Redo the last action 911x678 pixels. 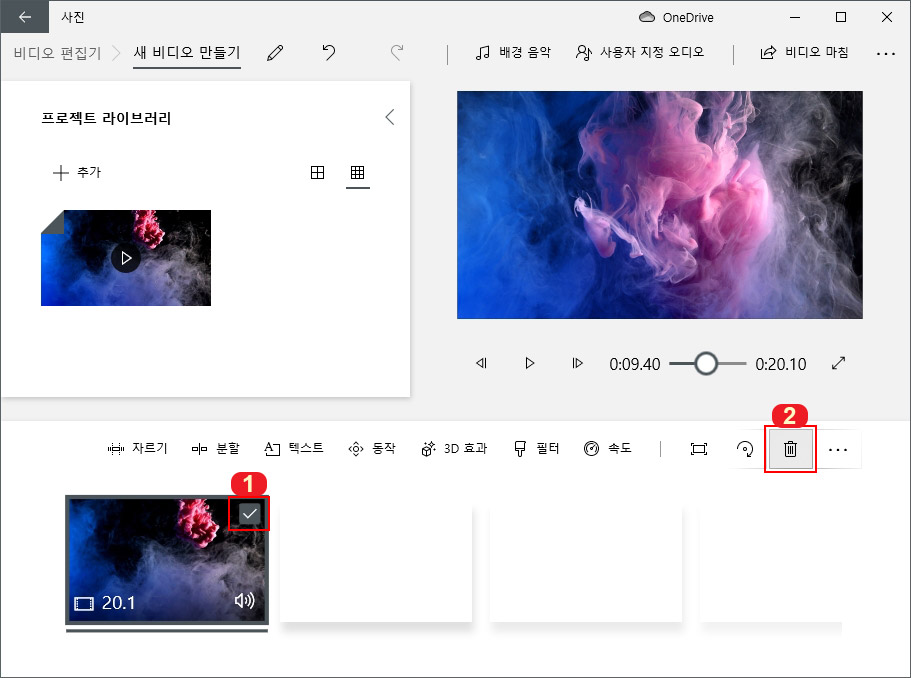point(397,53)
